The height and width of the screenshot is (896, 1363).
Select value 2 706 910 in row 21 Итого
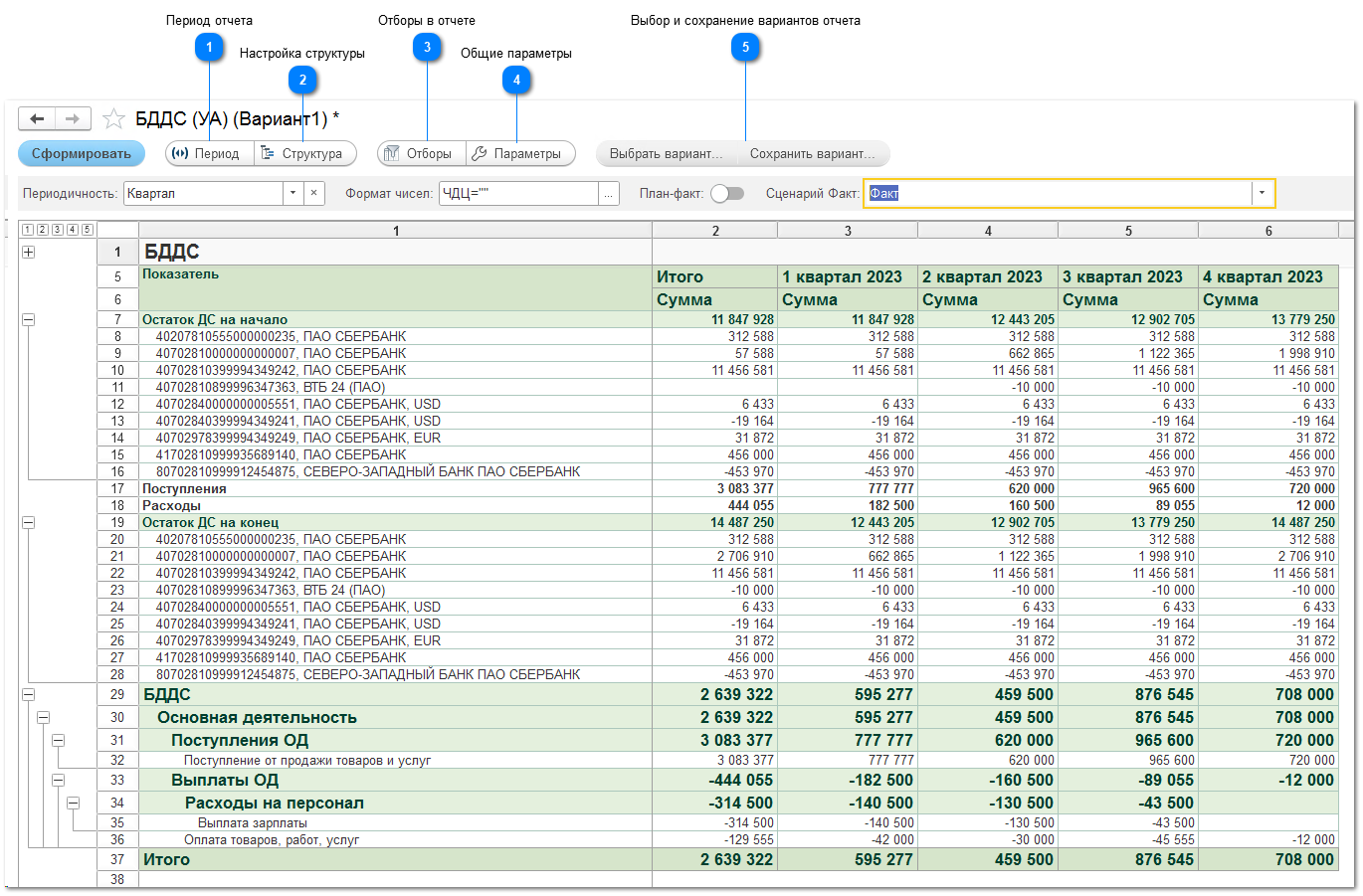[715, 556]
